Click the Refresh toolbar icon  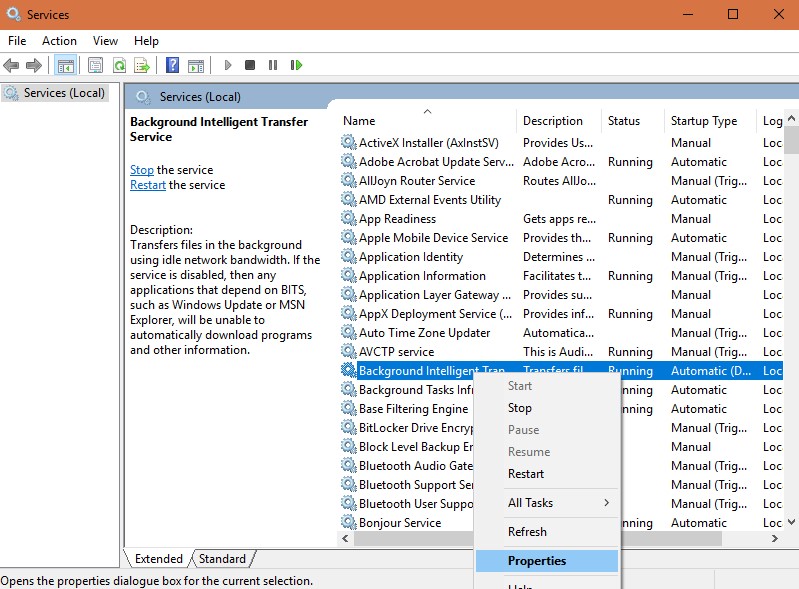point(119,66)
